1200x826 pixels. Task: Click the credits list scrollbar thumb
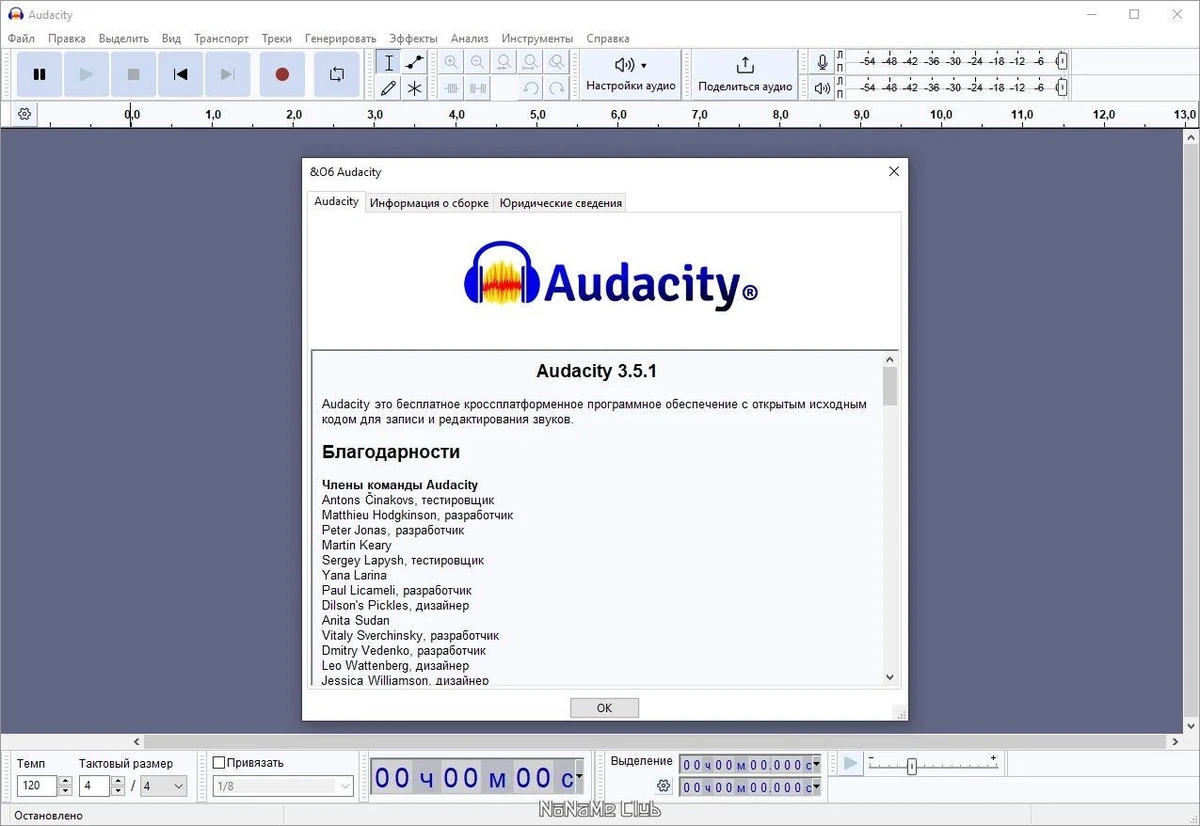coord(890,386)
